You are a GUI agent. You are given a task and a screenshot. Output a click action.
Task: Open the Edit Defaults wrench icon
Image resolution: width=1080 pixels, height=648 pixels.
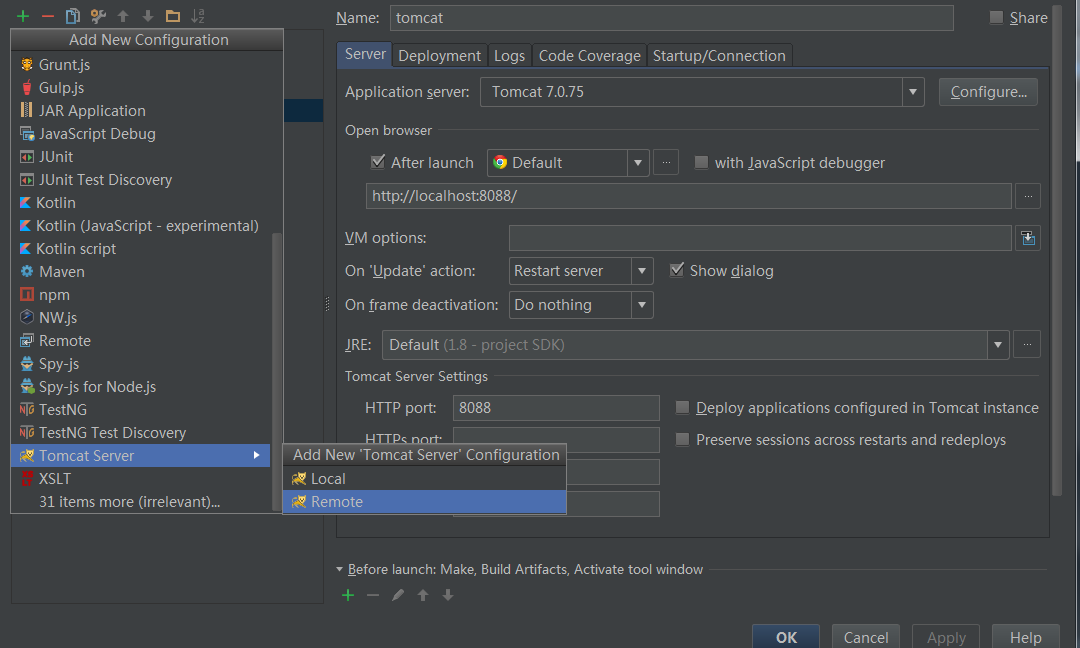(x=98, y=16)
